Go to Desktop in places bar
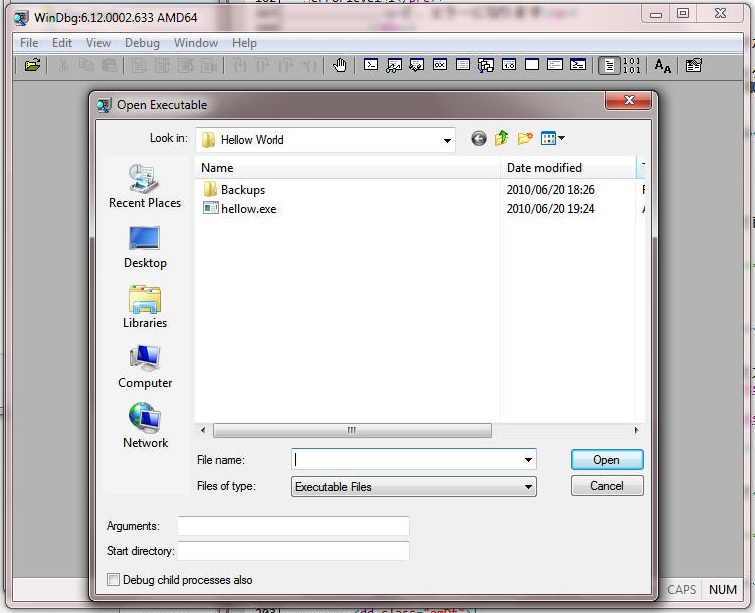The image size is (755, 613). pyautogui.click(x=145, y=248)
